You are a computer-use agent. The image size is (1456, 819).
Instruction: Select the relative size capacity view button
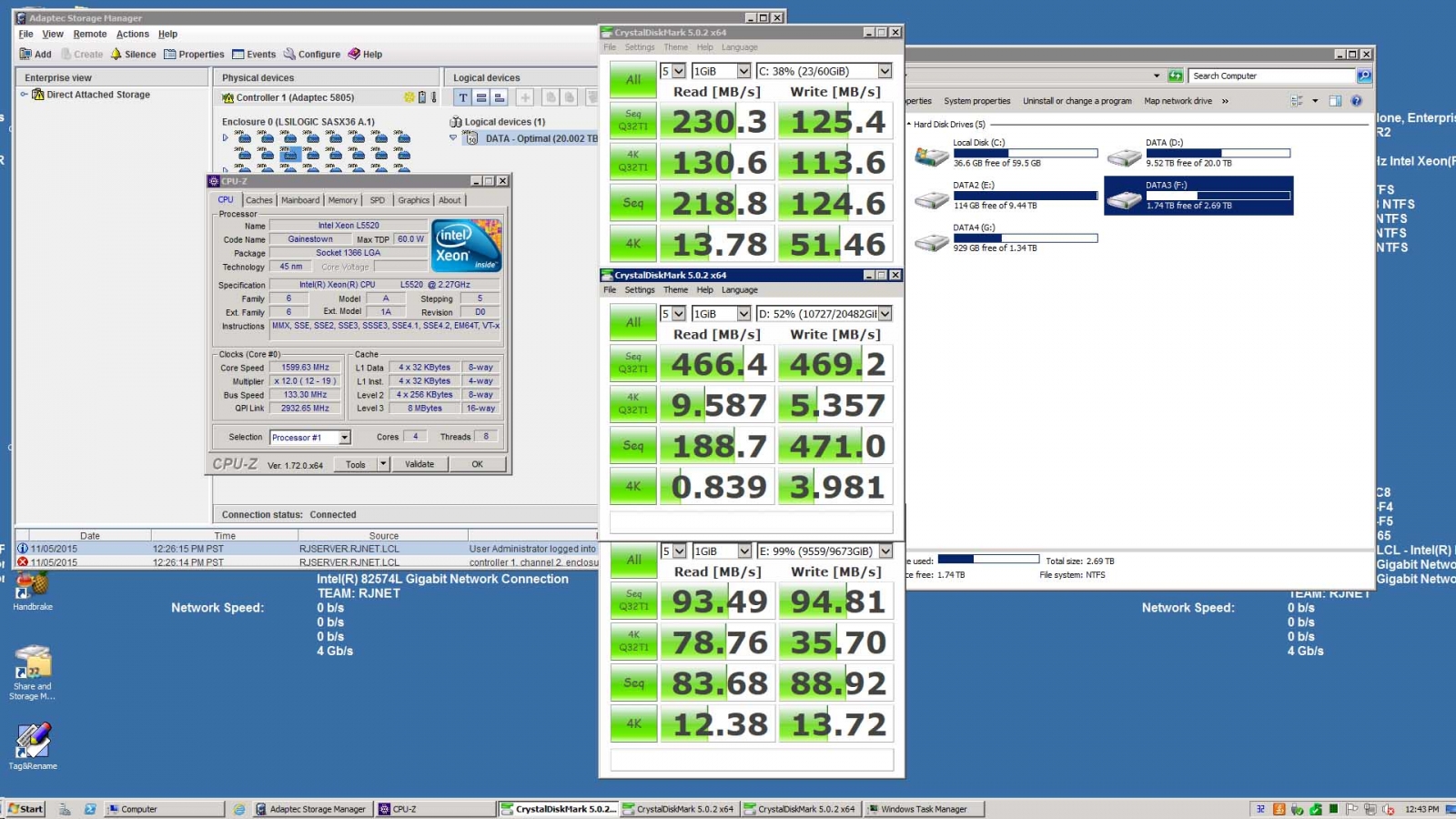pyautogui.click(x=500, y=97)
